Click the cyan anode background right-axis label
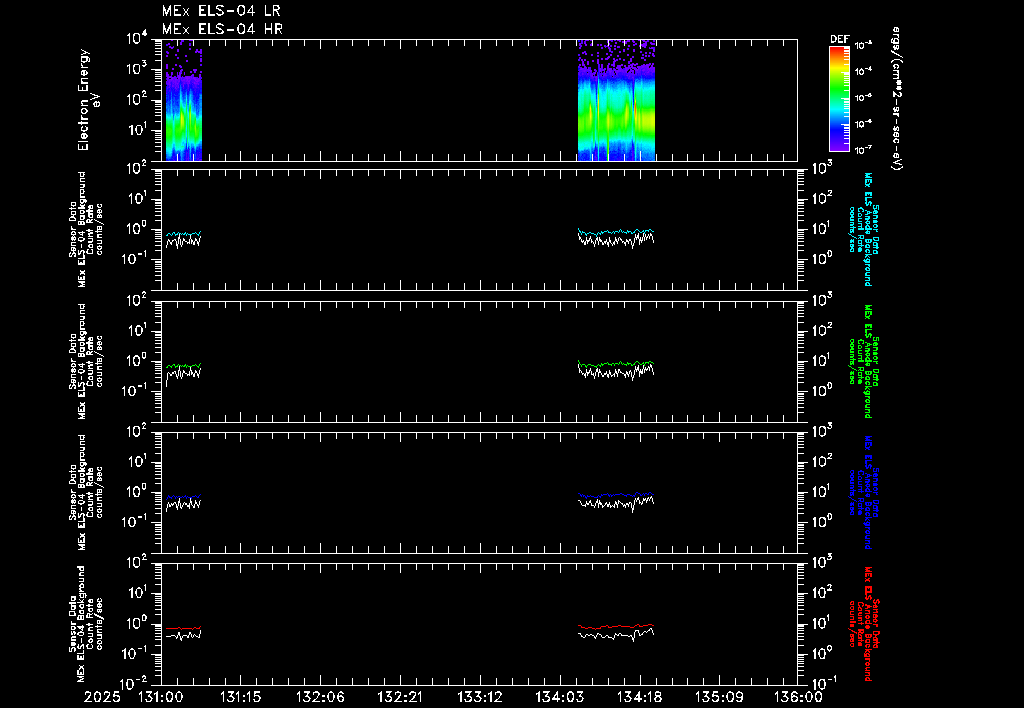 point(863,229)
